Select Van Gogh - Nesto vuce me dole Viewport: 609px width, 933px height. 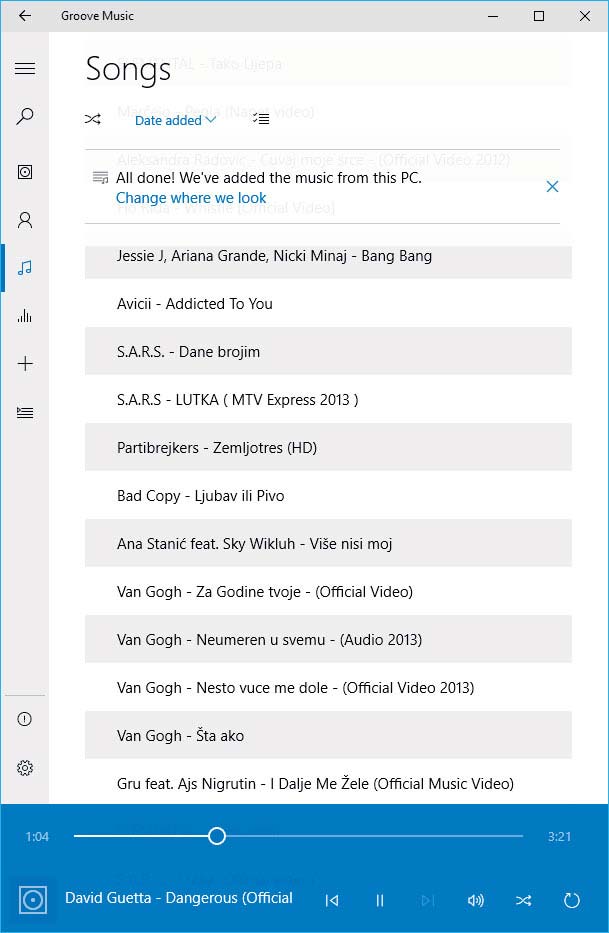pos(328,687)
